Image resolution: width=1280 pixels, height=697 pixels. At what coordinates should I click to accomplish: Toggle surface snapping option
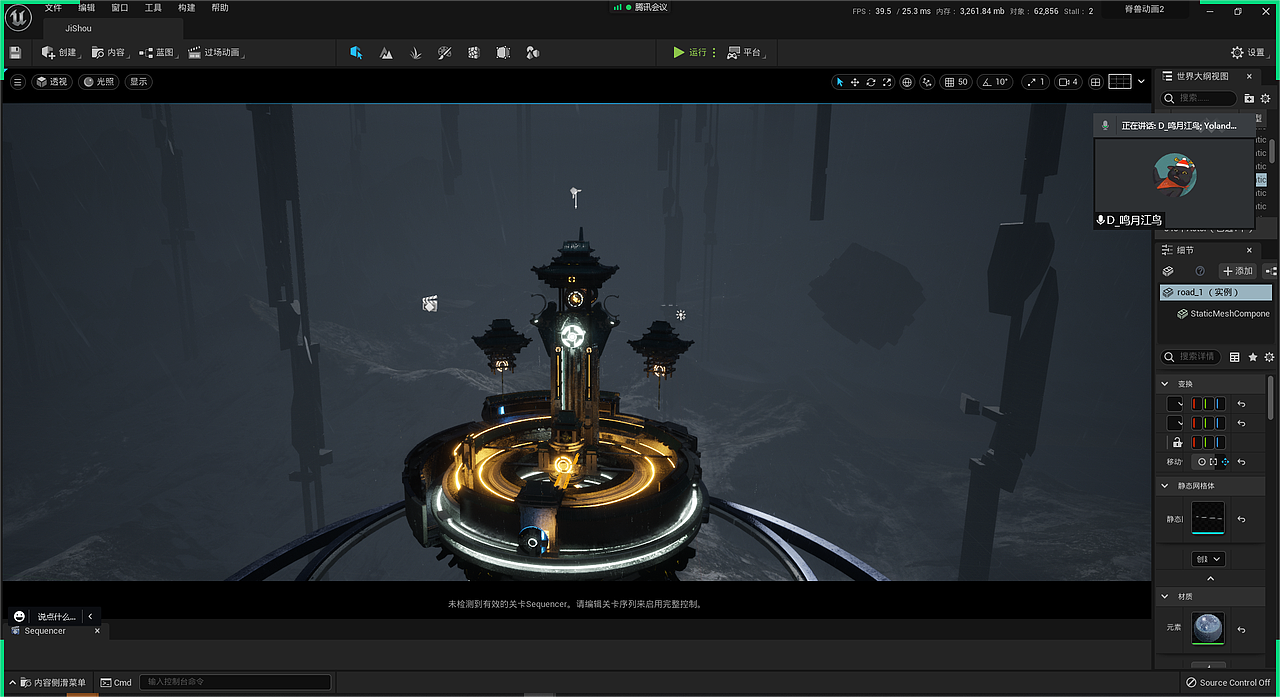(927, 82)
